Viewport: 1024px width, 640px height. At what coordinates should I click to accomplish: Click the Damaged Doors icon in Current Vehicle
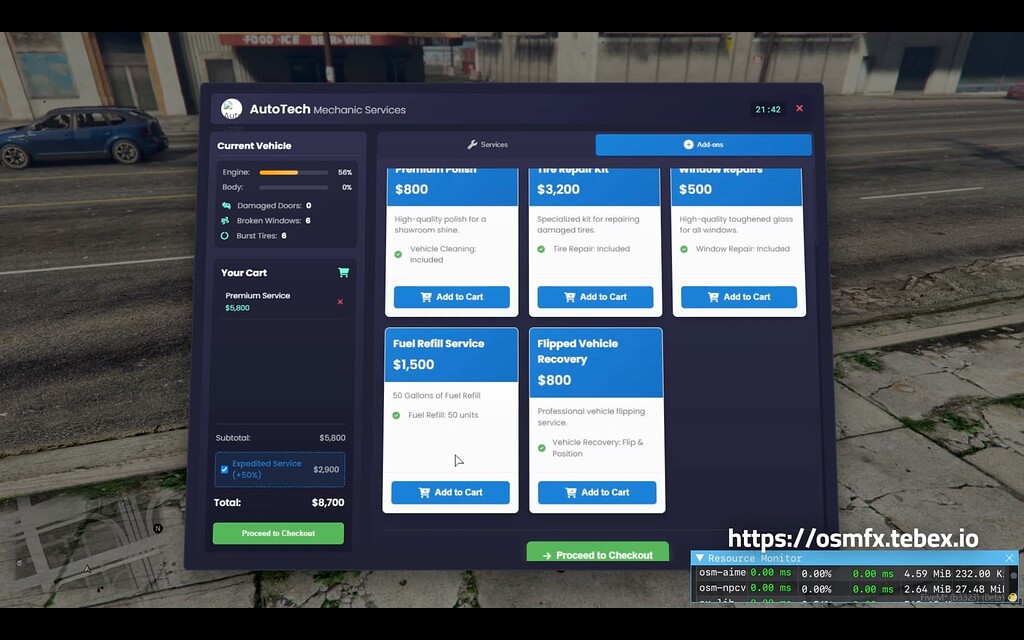(x=225, y=206)
